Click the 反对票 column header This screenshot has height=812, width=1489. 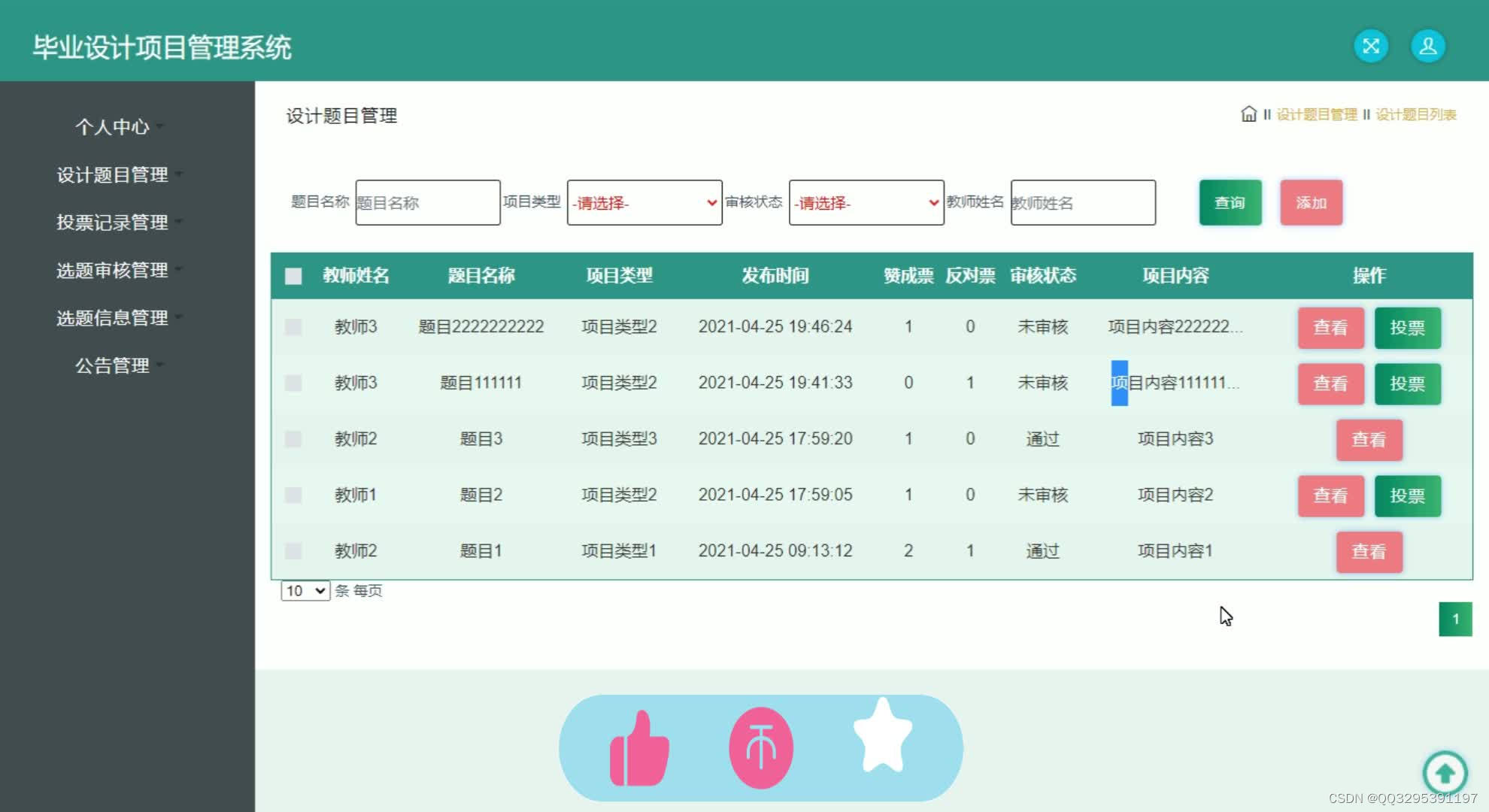click(x=970, y=276)
